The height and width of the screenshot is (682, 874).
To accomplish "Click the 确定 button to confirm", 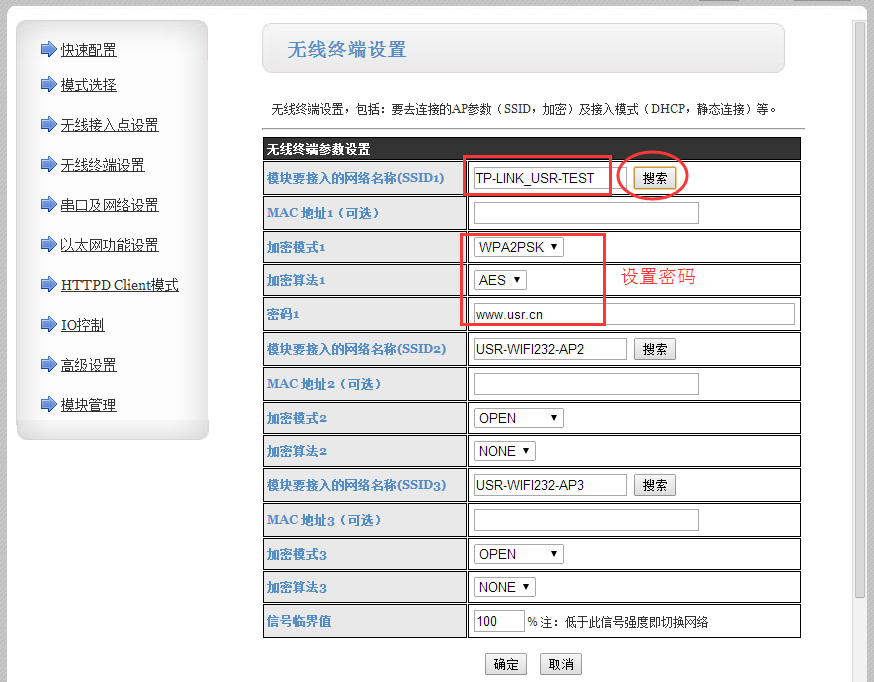I will tap(506, 664).
